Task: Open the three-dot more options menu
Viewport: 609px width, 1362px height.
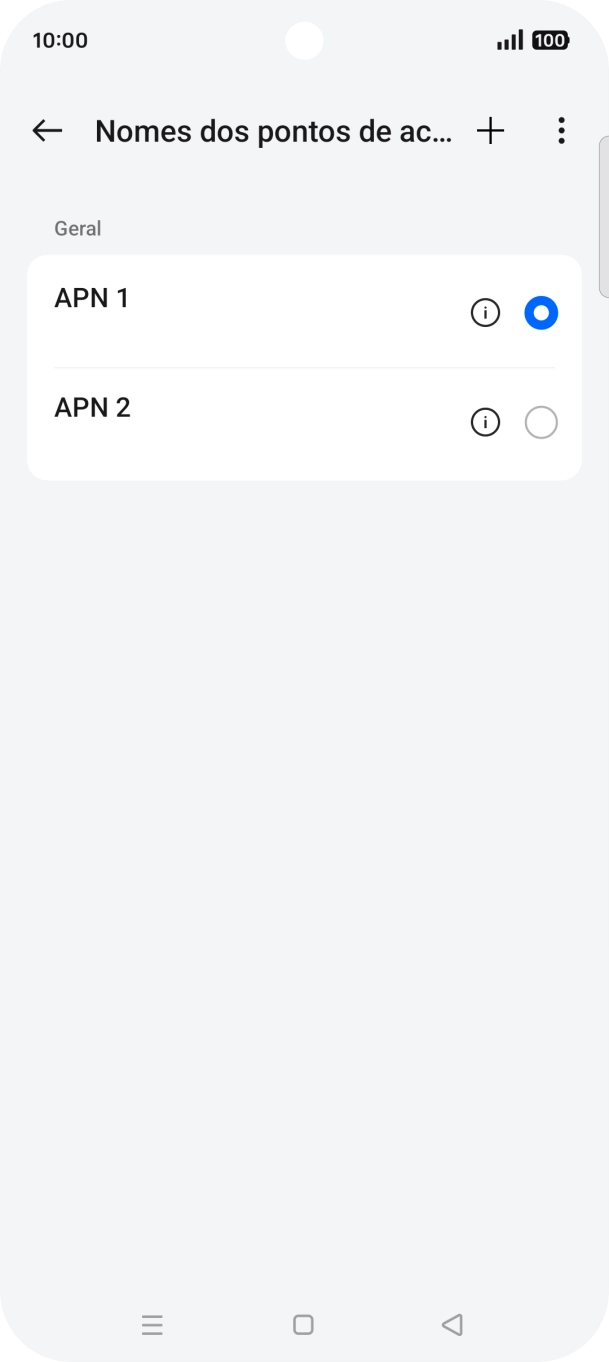Action: [x=561, y=131]
